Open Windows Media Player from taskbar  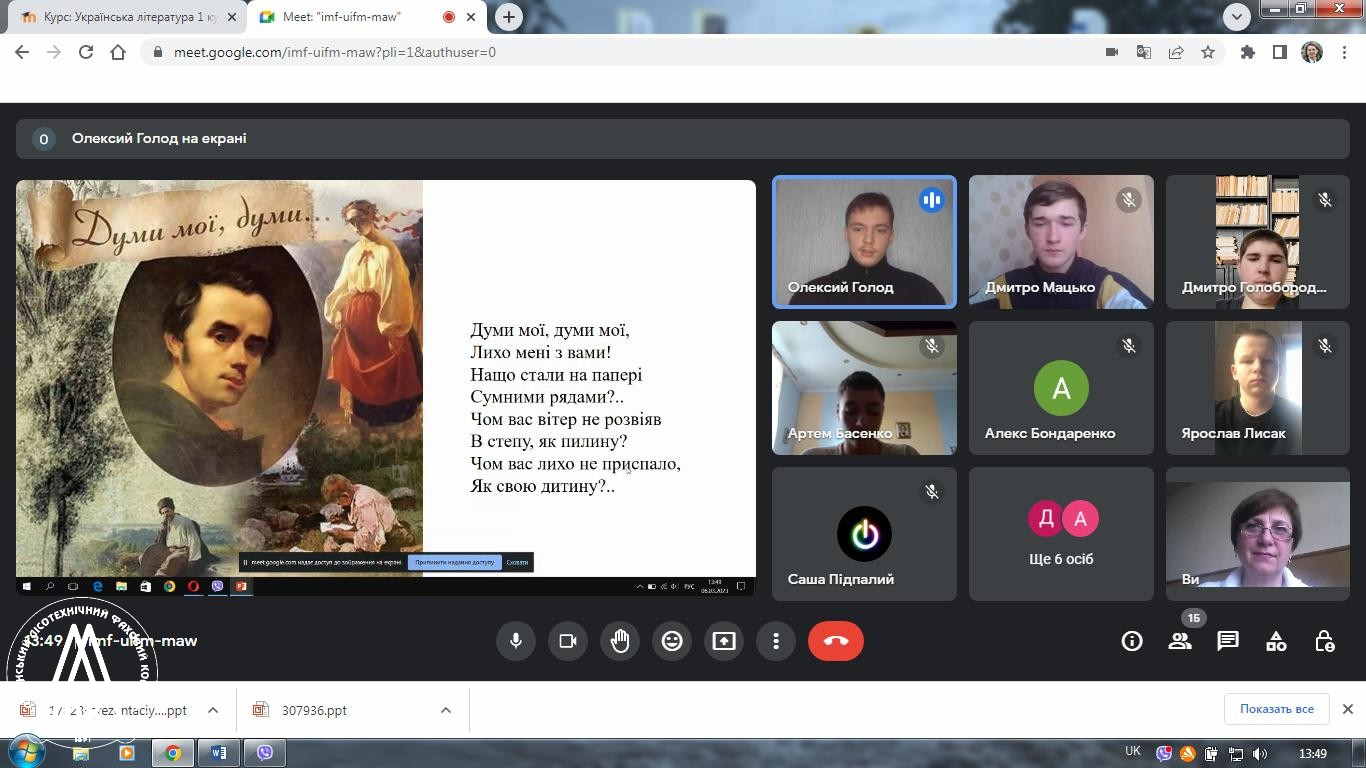(x=127, y=752)
